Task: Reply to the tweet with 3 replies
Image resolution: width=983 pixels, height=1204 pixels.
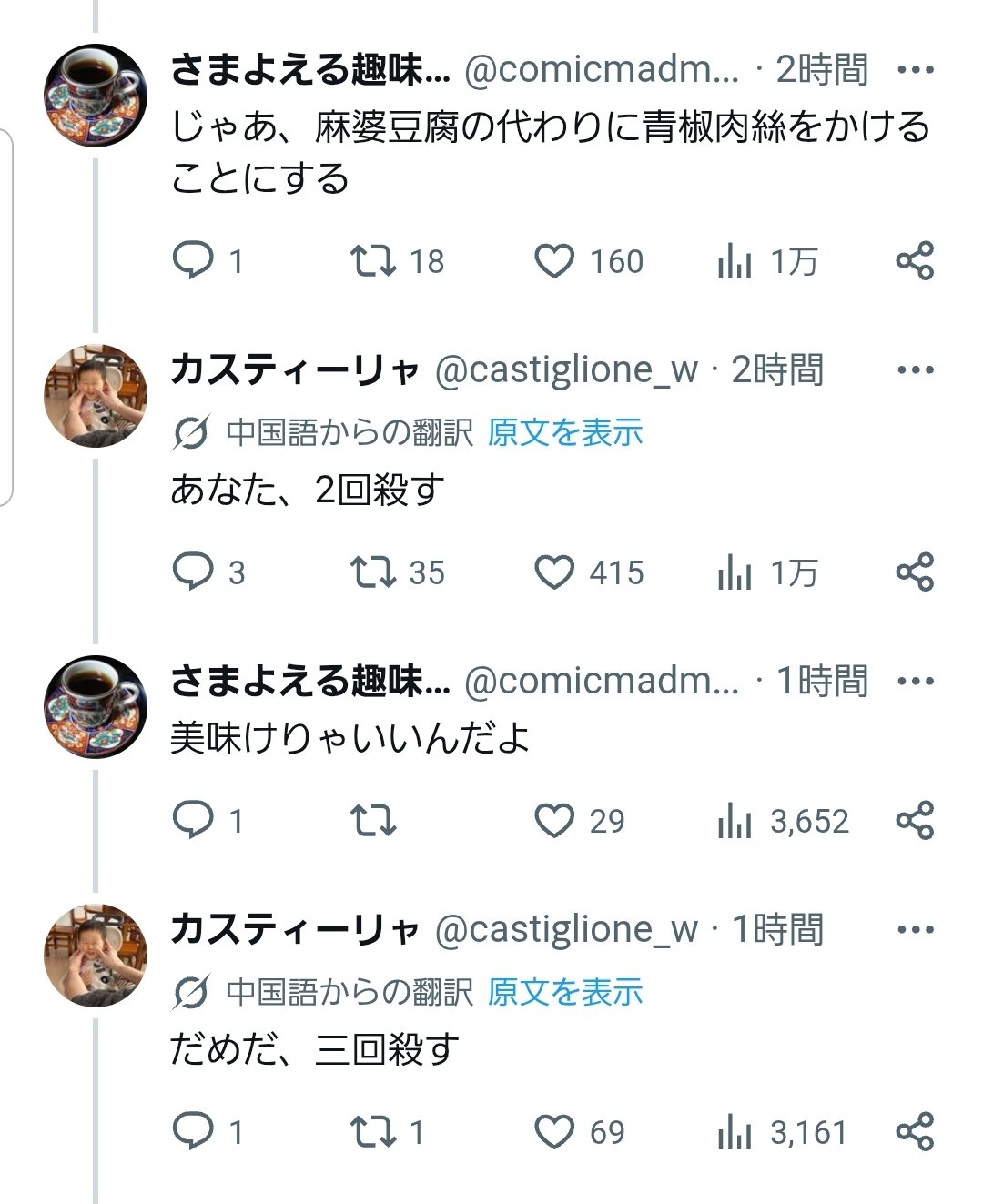Action: coord(193,572)
